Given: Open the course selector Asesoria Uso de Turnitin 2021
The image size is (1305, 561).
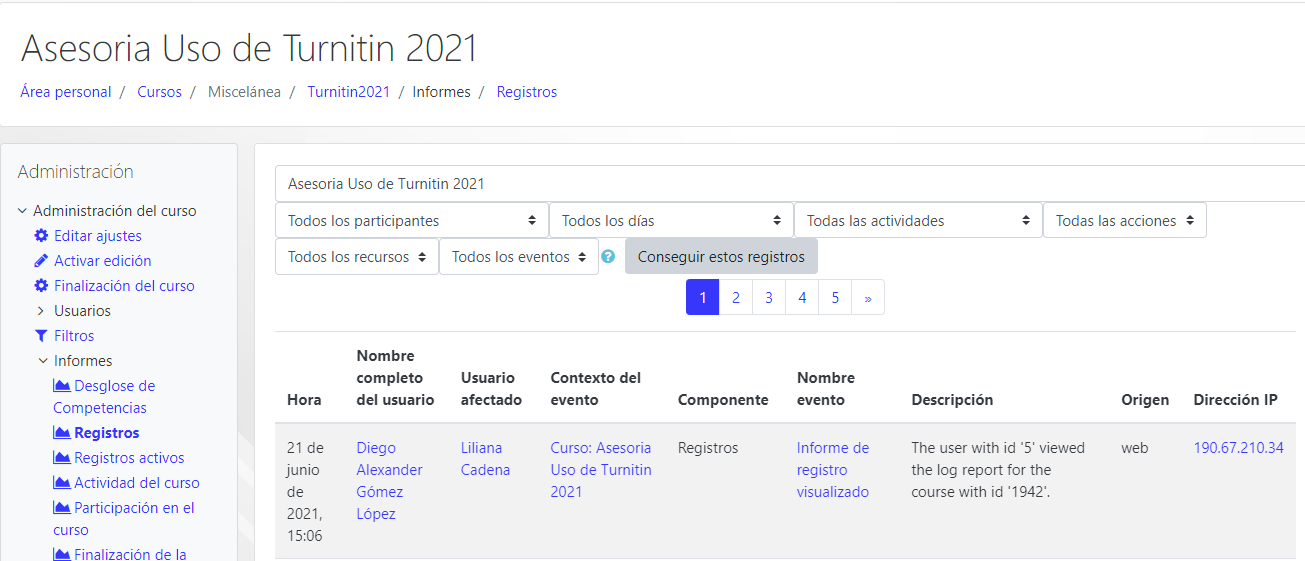Looking at the screenshot, I should (790, 184).
